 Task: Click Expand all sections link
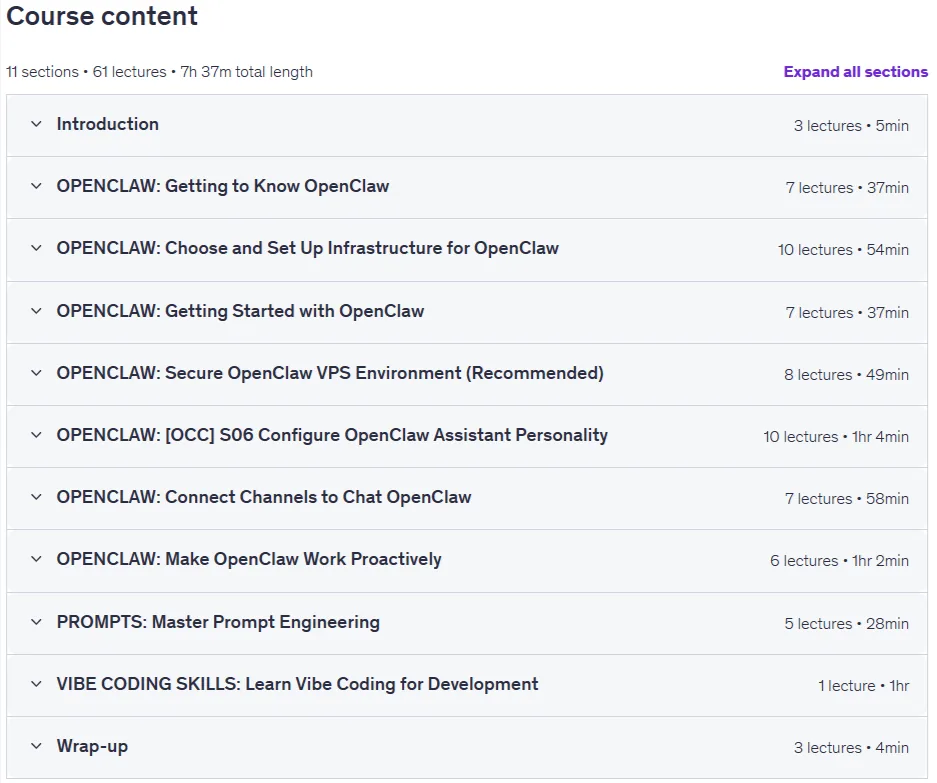[x=856, y=72]
